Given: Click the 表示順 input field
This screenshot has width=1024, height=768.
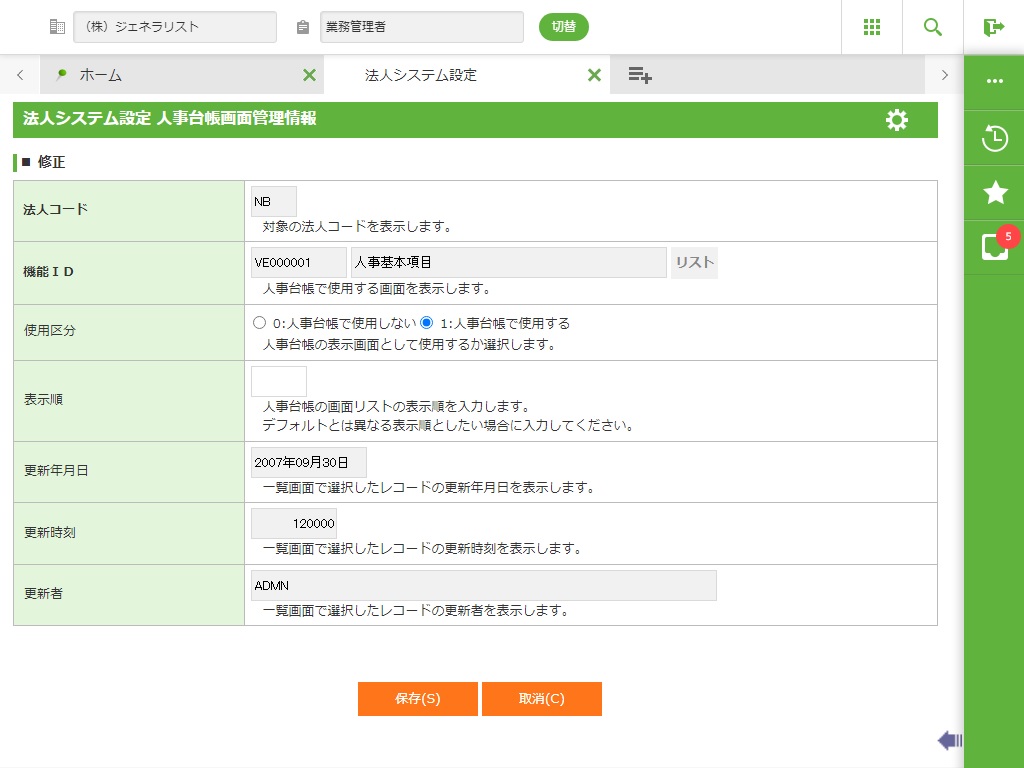Looking at the screenshot, I should 279,381.
